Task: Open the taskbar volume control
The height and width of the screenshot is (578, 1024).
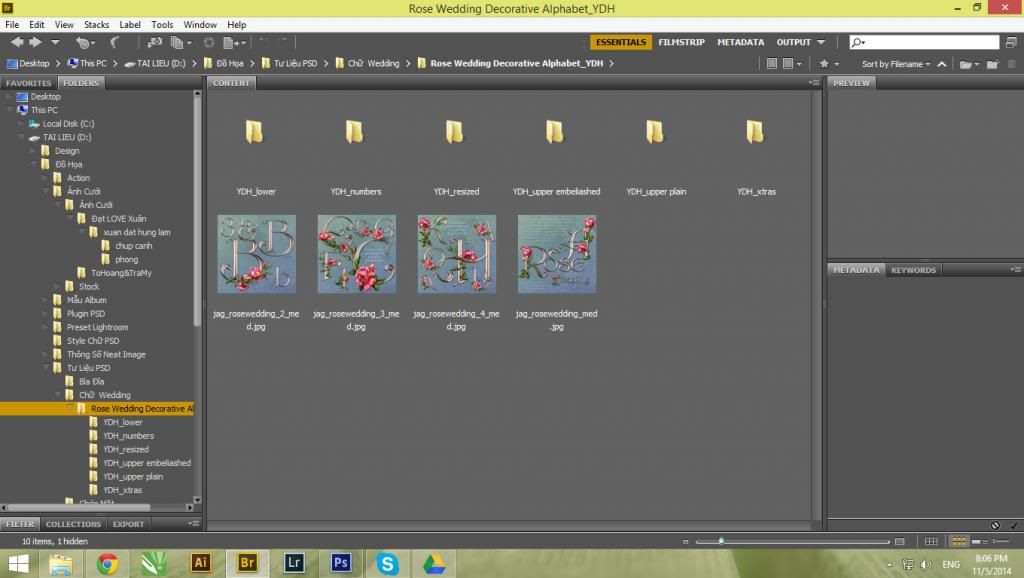Action: pos(925,564)
